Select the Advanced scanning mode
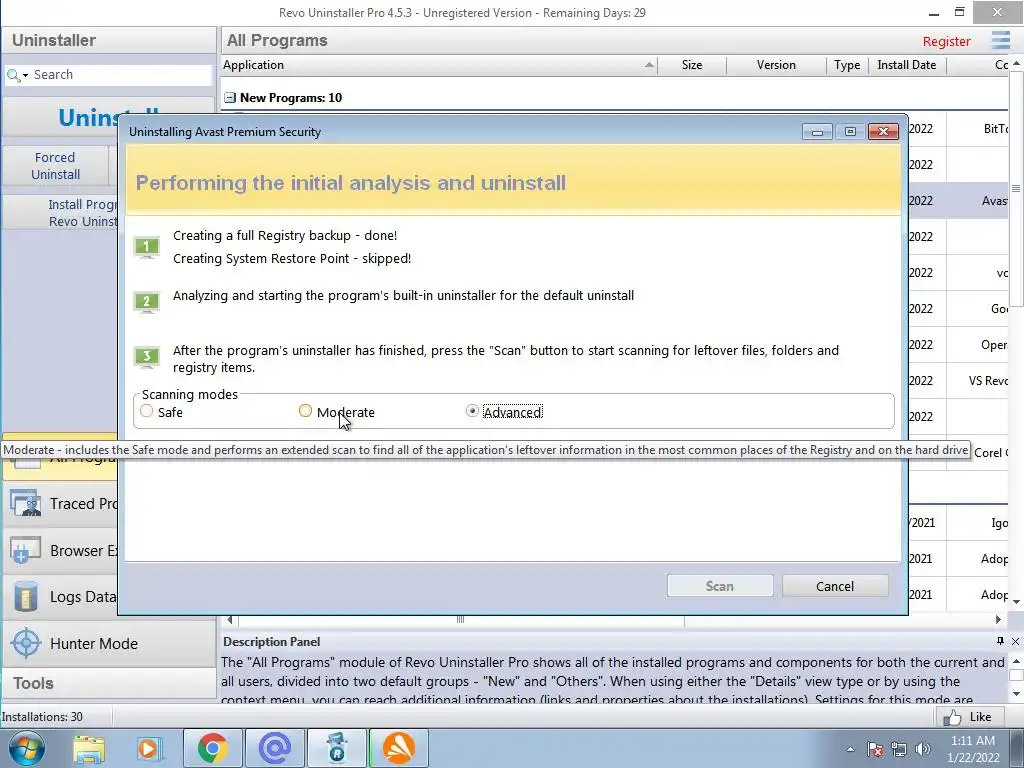This screenshot has width=1024, height=768. point(472,411)
